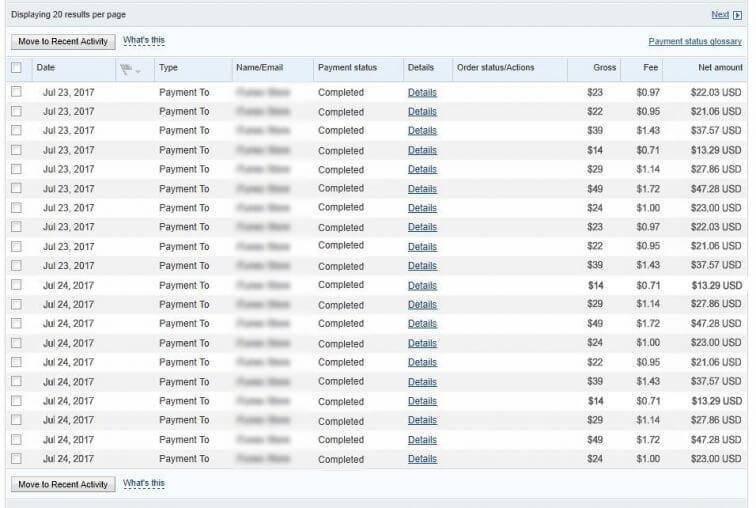Click Move to Recent Activity below the table
756x508 pixels.
pyautogui.click(x=63, y=484)
